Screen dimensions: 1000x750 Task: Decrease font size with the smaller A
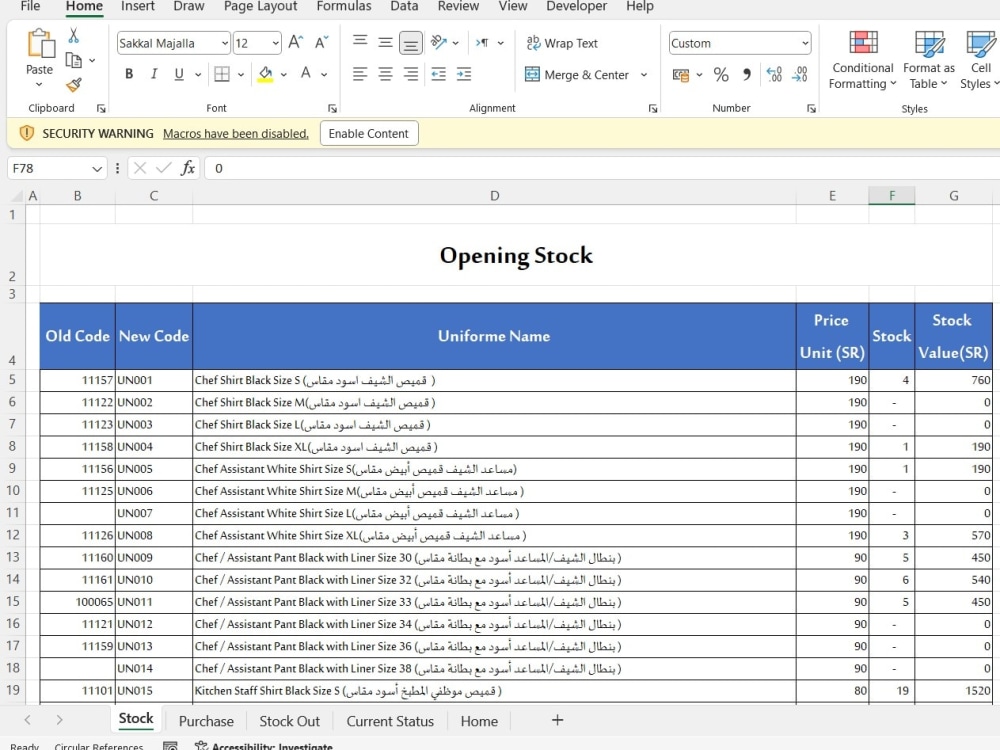coord(321,43)
